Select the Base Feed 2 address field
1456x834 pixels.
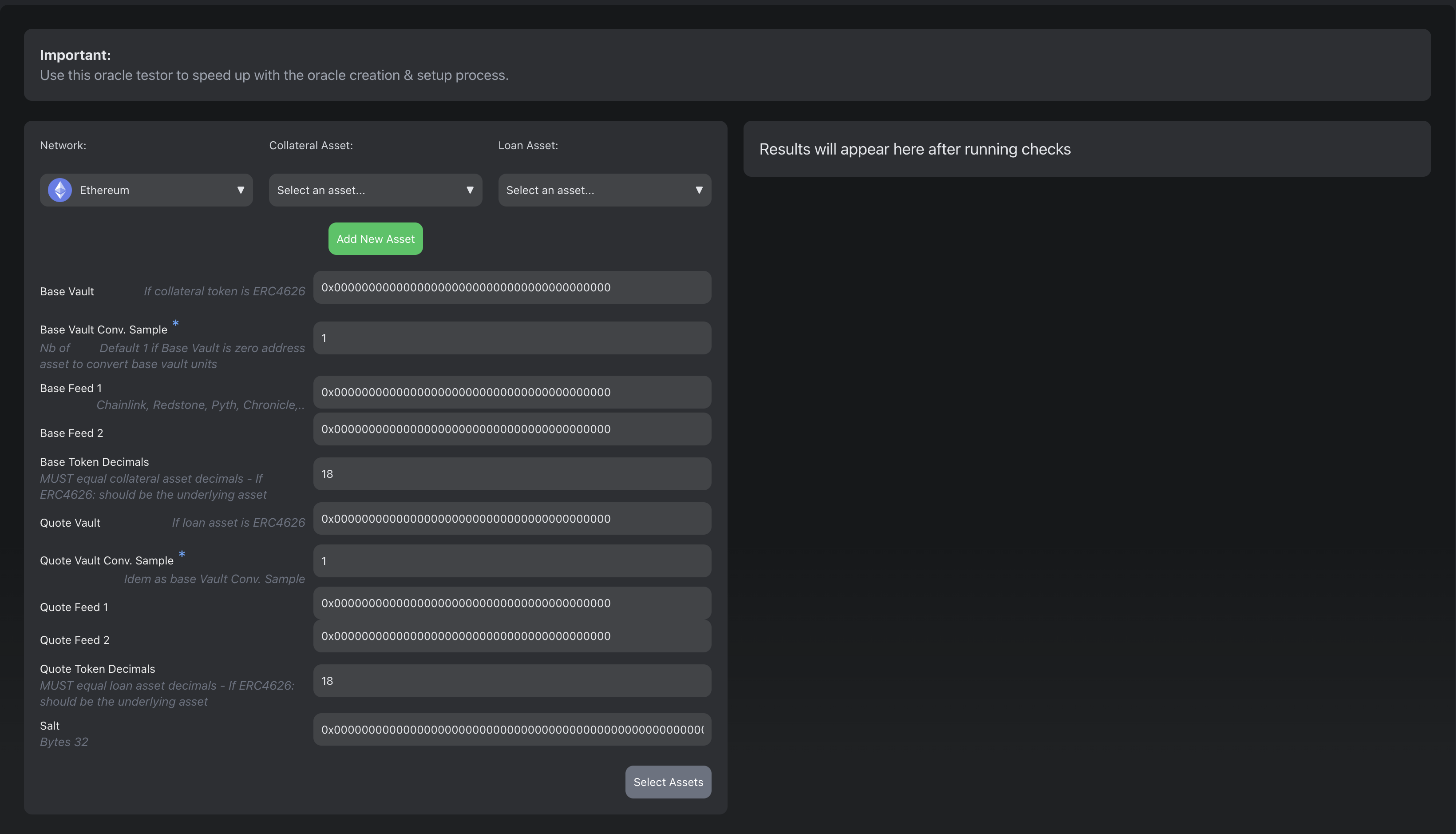tap(511, 429)
